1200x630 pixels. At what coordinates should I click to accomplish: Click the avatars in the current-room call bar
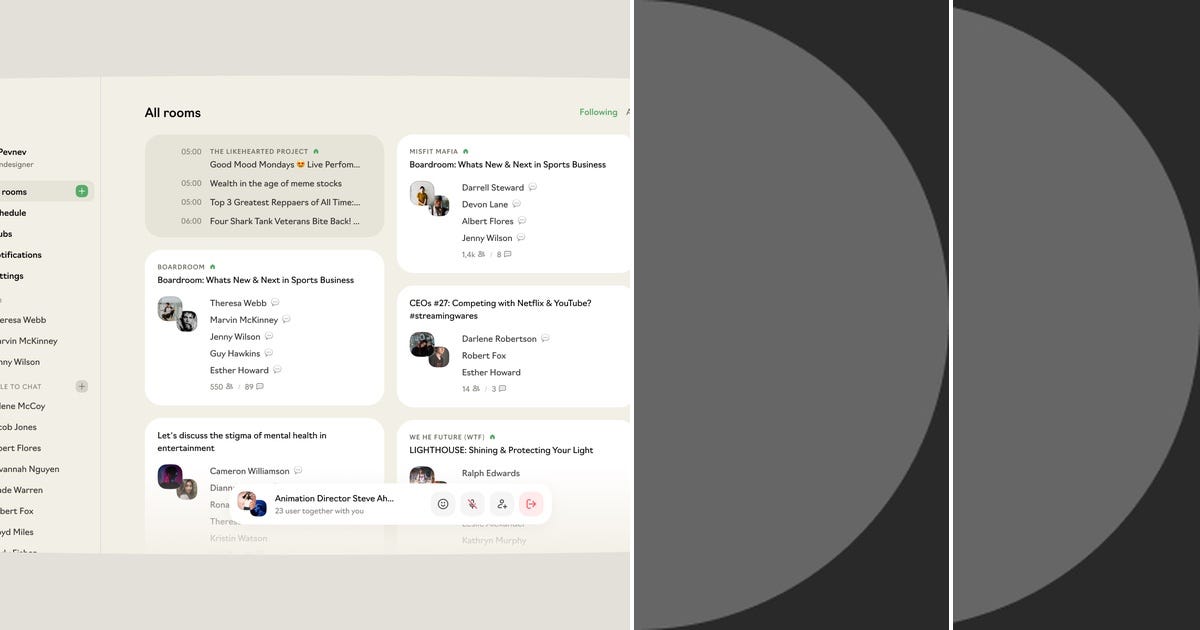click(252, 504)
